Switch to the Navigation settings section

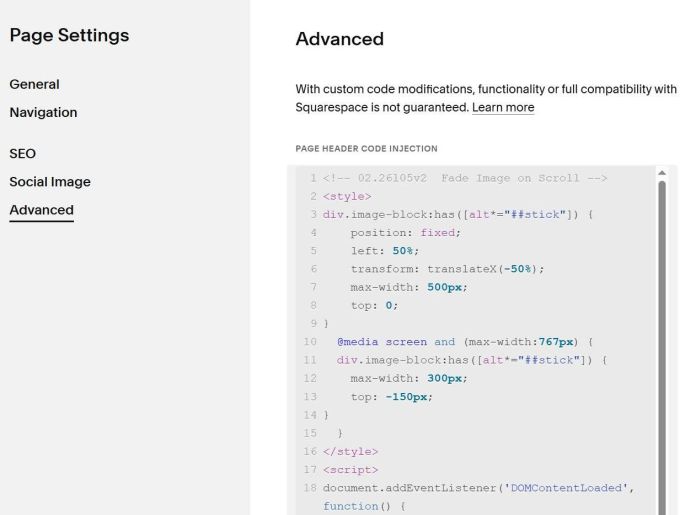click(43, 113)
